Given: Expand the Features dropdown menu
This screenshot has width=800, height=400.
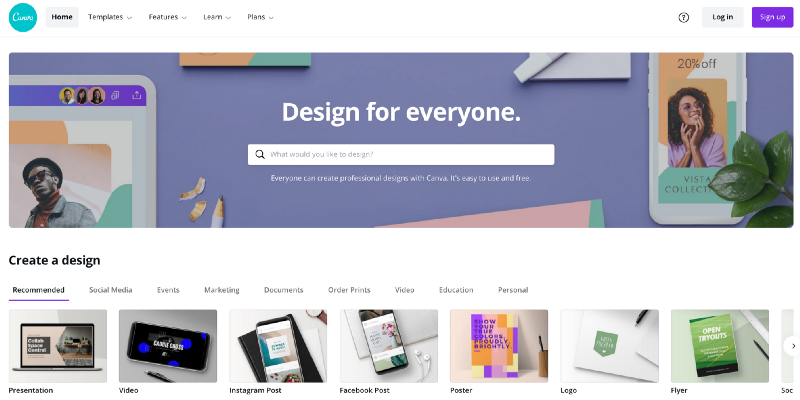Looking at the screenshot, I should coord(167,17).
